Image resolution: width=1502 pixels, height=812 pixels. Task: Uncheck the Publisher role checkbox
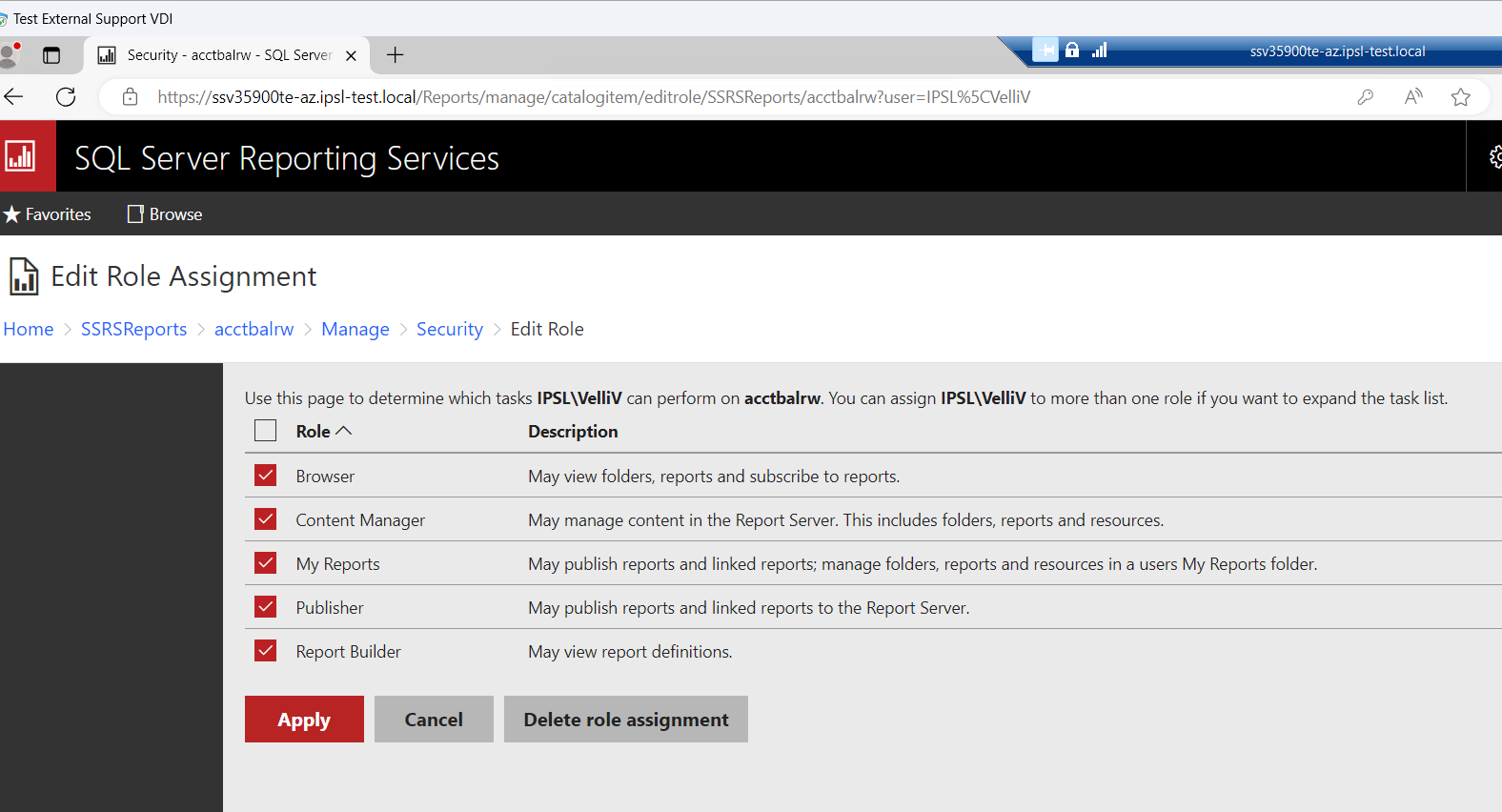(266, 606)
